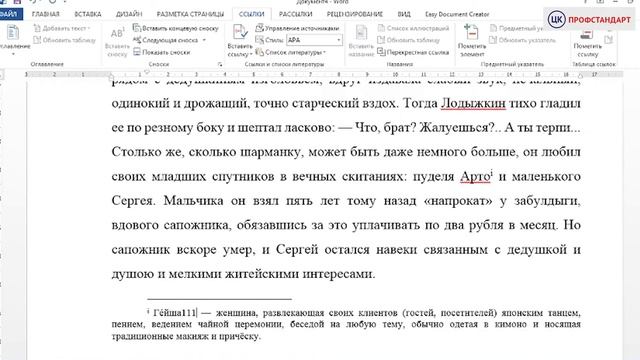
Task: Switch to the ГЛАВНАЯ tab
Action: coord(45,14)
